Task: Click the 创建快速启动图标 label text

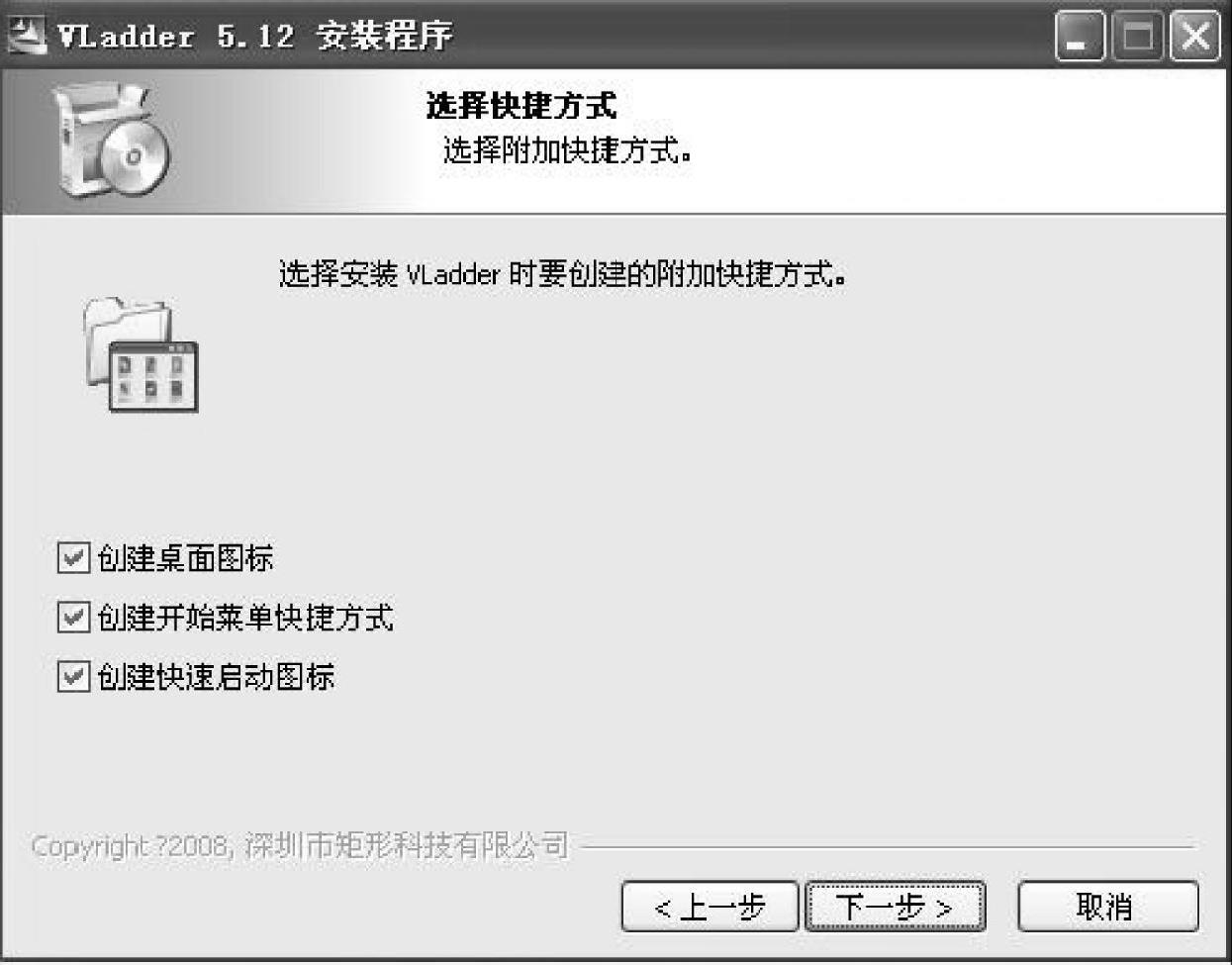Action: pos(216,677)
